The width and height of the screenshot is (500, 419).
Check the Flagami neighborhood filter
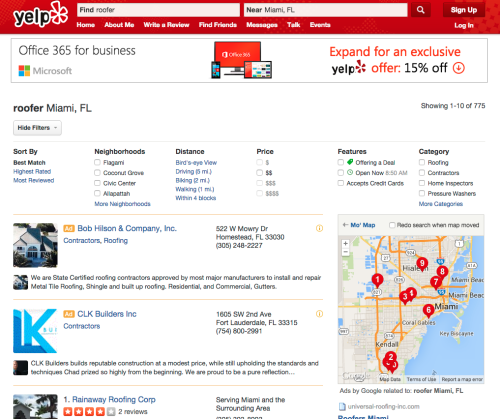[x=97, y=162]
